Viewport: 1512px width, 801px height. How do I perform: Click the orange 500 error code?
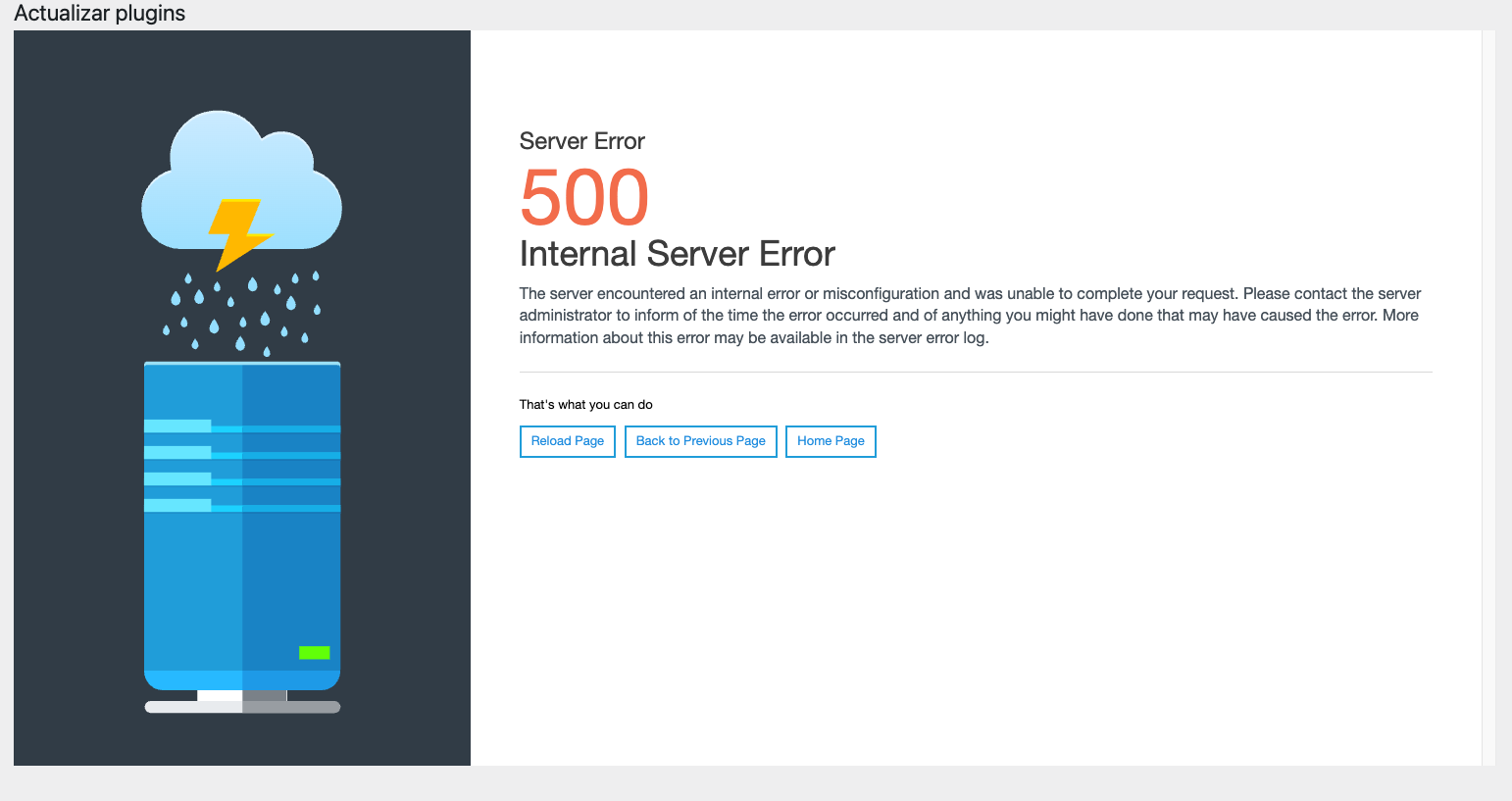pos(584,197)
